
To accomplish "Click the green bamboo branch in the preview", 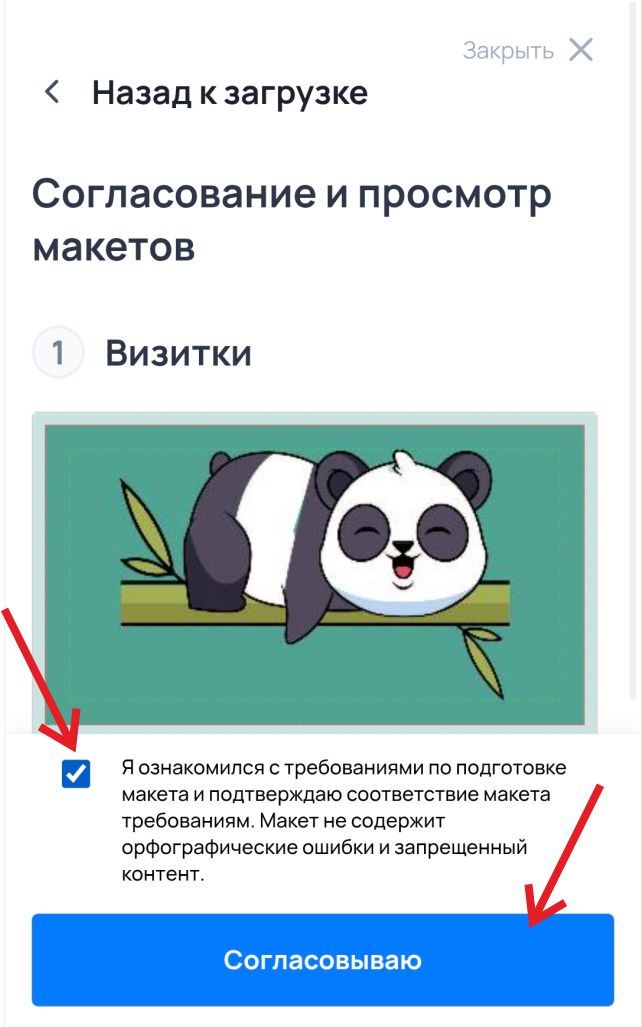I will click(314, 603).
